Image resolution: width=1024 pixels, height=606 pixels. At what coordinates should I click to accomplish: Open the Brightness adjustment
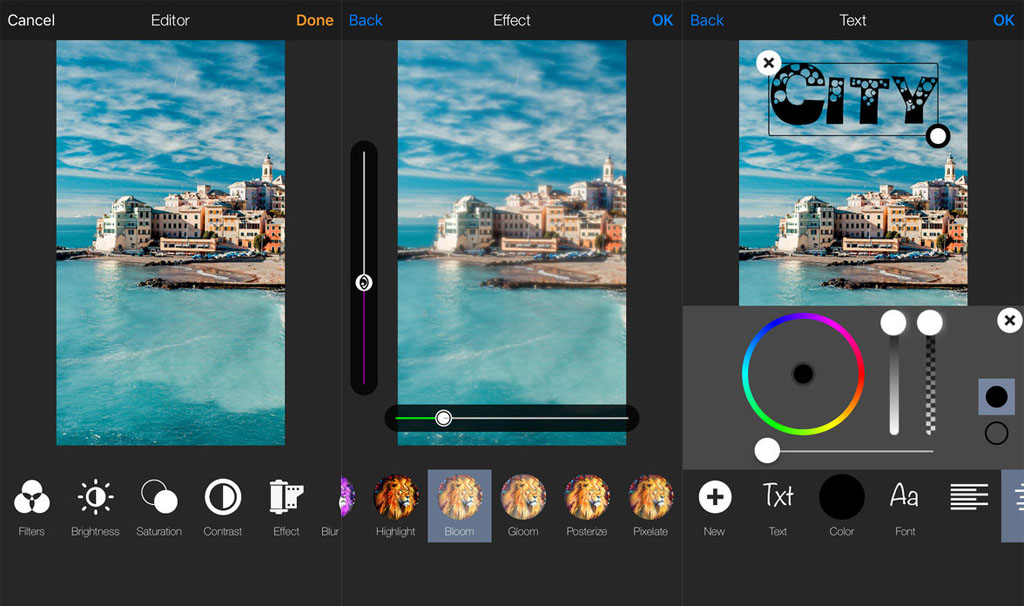pyautogui.click(x=95, y=497)
